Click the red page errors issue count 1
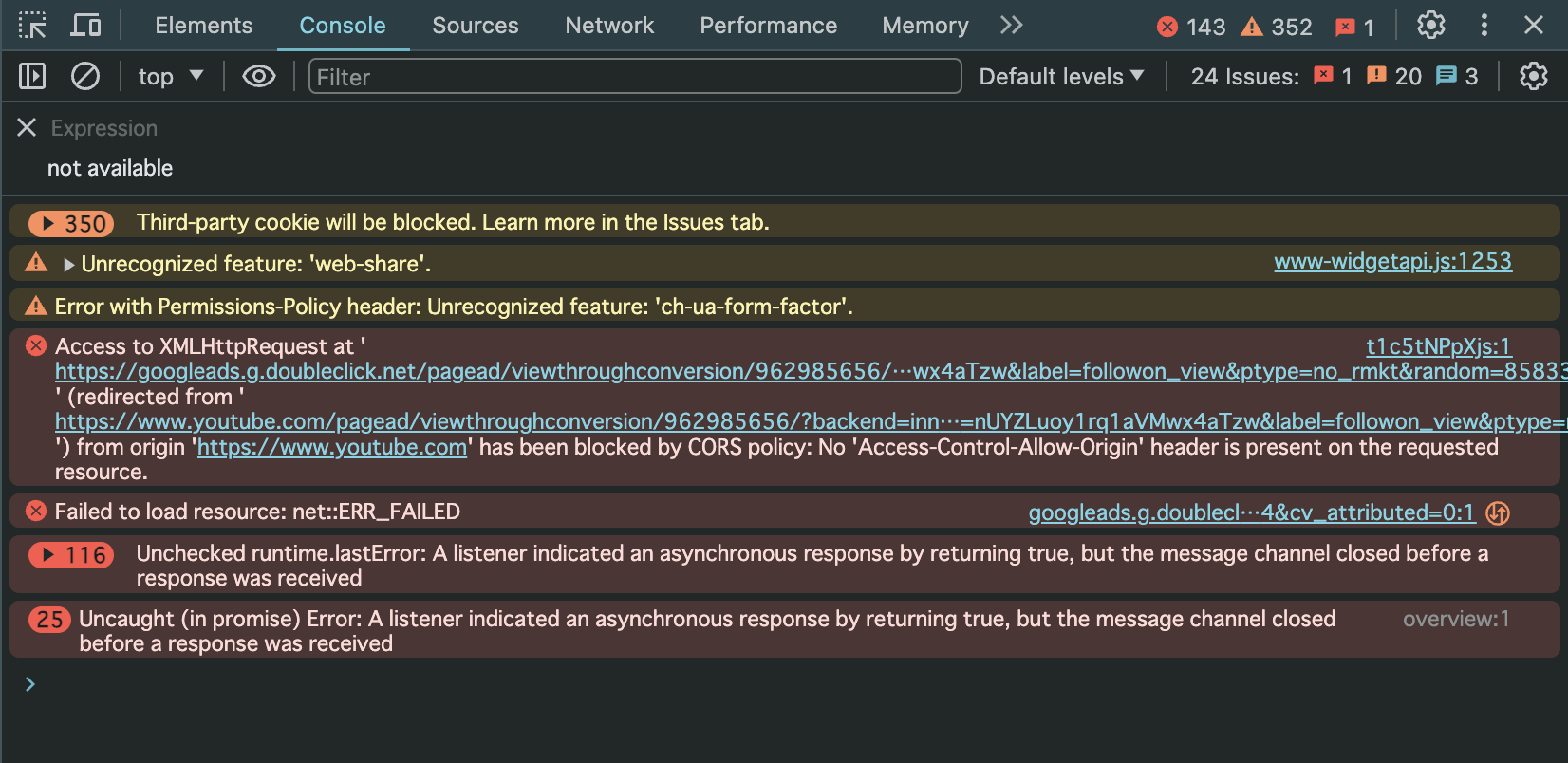1568x763 pixels. [1333, 77]
